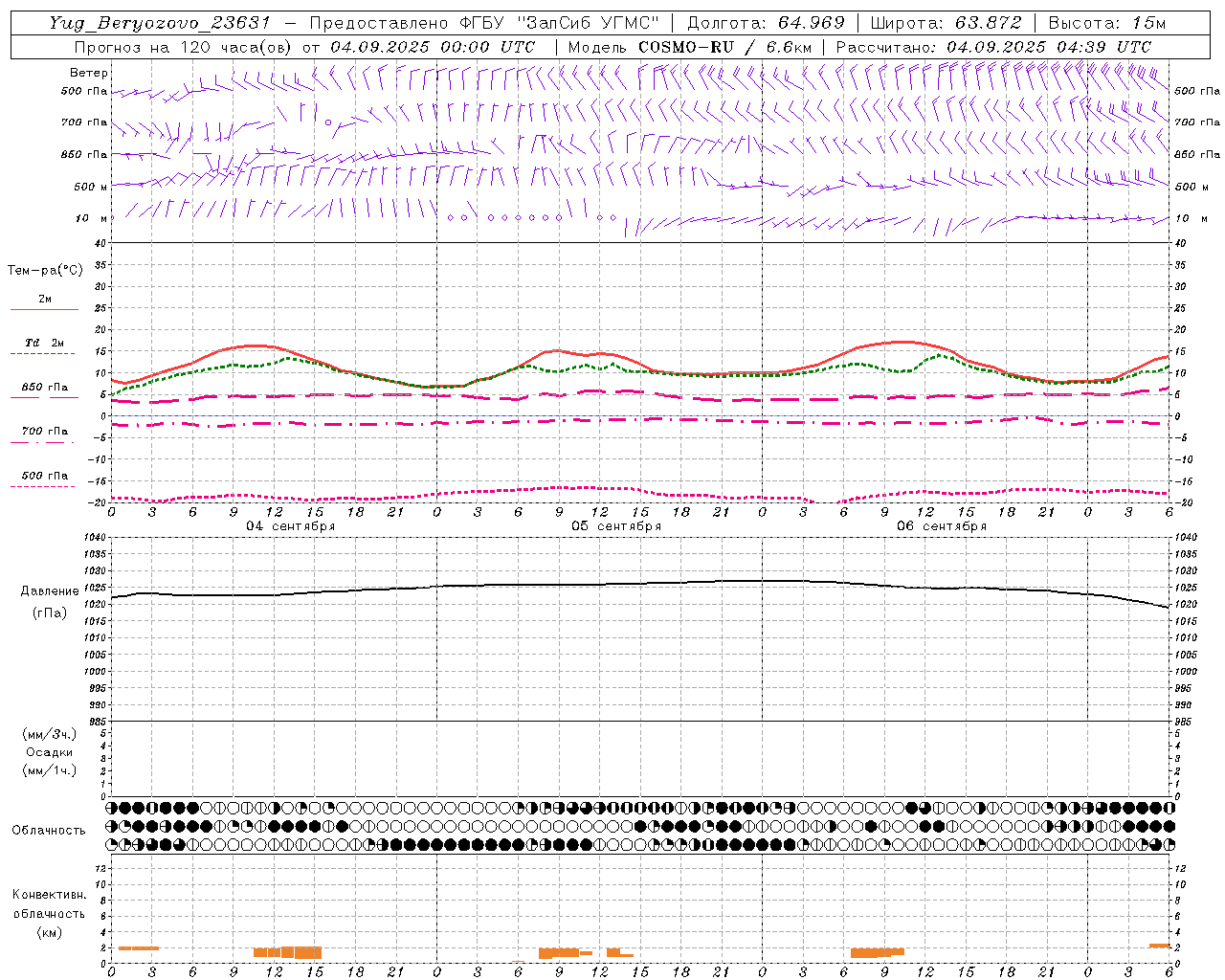The width and height of the screenshot is (1225, 980).
Task: Click the station title Yug_Beryozovo_23631
Action: (x=160, y=23)
